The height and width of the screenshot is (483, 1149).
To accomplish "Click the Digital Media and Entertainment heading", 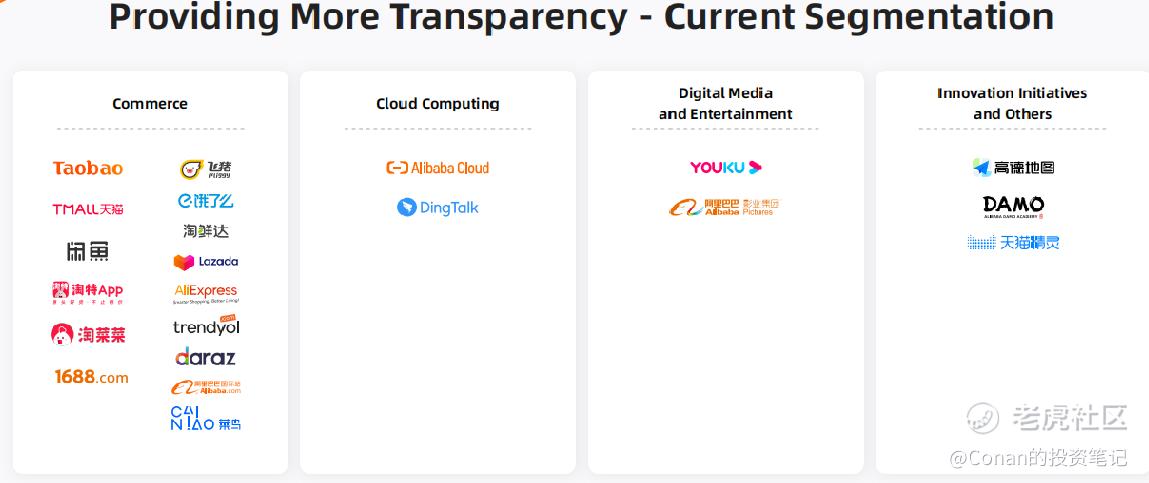I will [x=725, y=103].
